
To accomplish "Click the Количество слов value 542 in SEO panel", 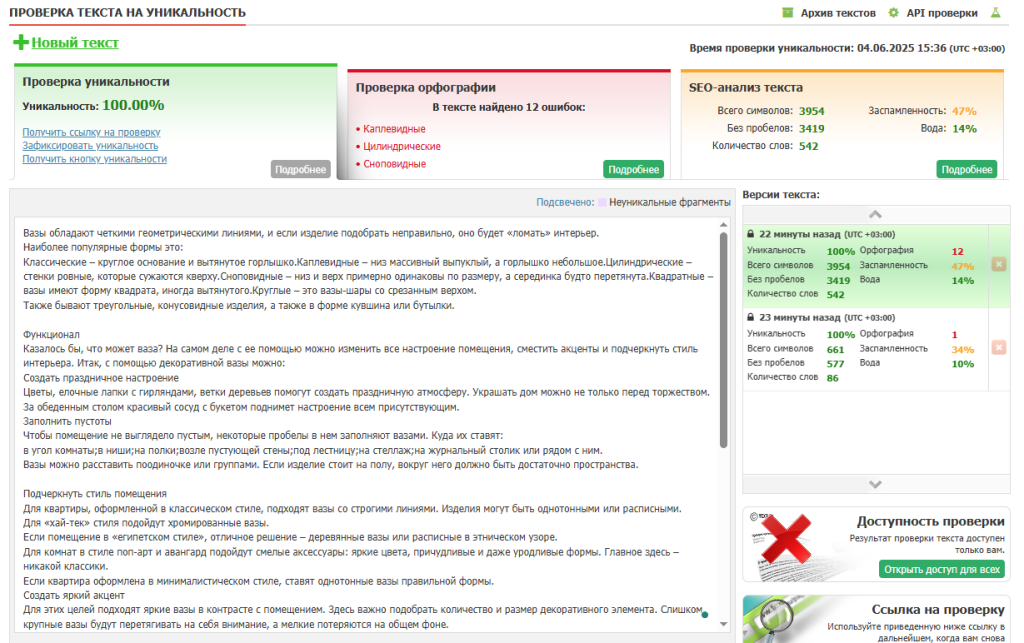I will click(808, 146).
